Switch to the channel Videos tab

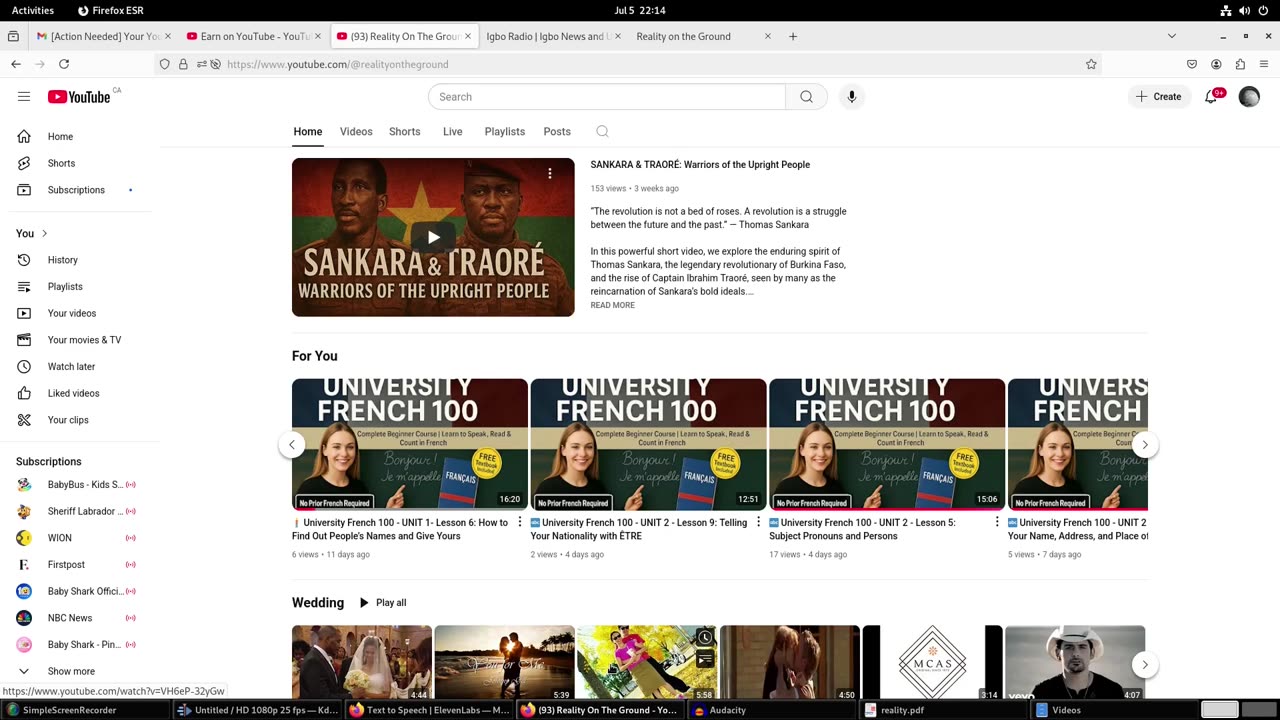pyautogui.click(x=356, y=132)
